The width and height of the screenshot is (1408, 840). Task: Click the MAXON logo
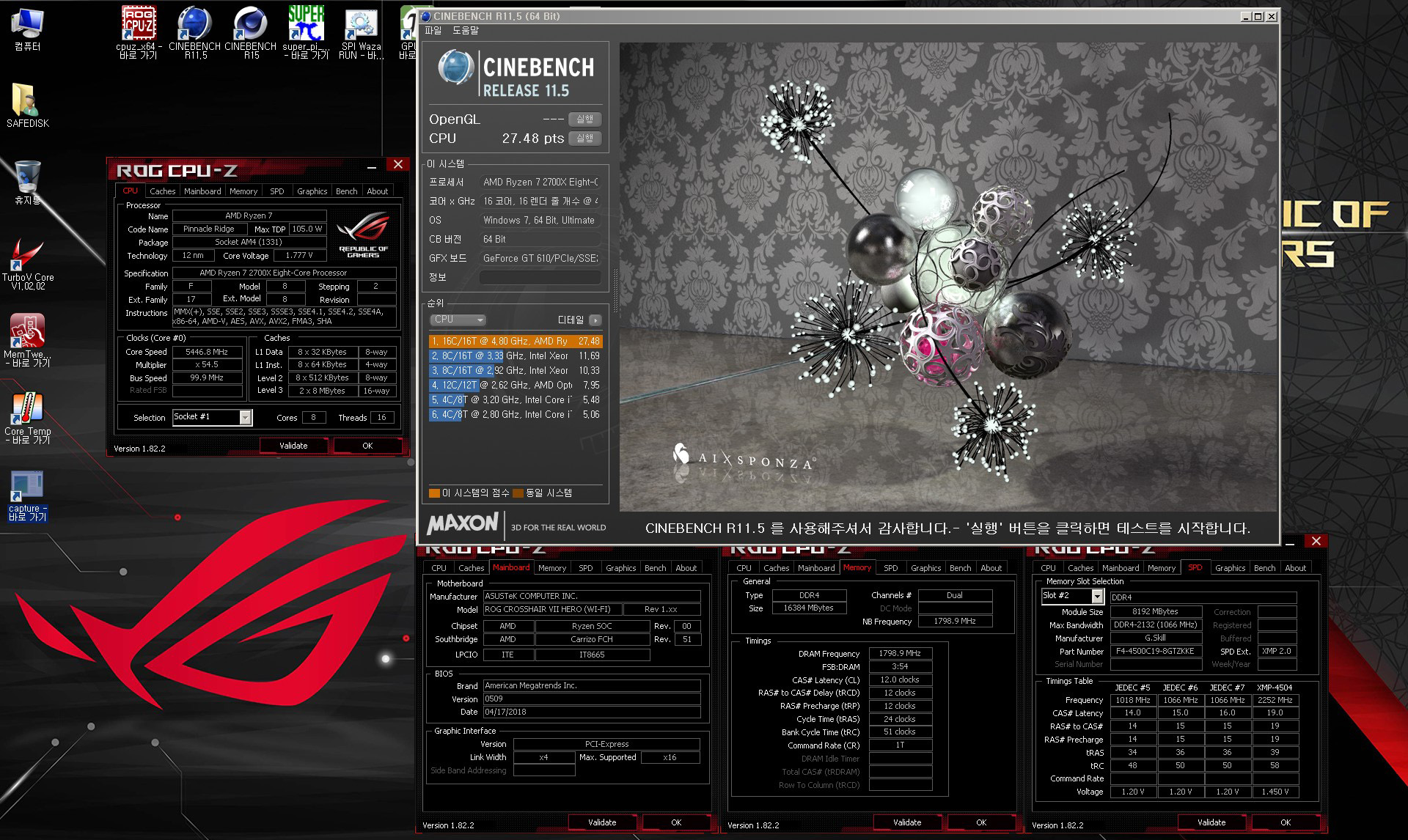click(463, 523)
